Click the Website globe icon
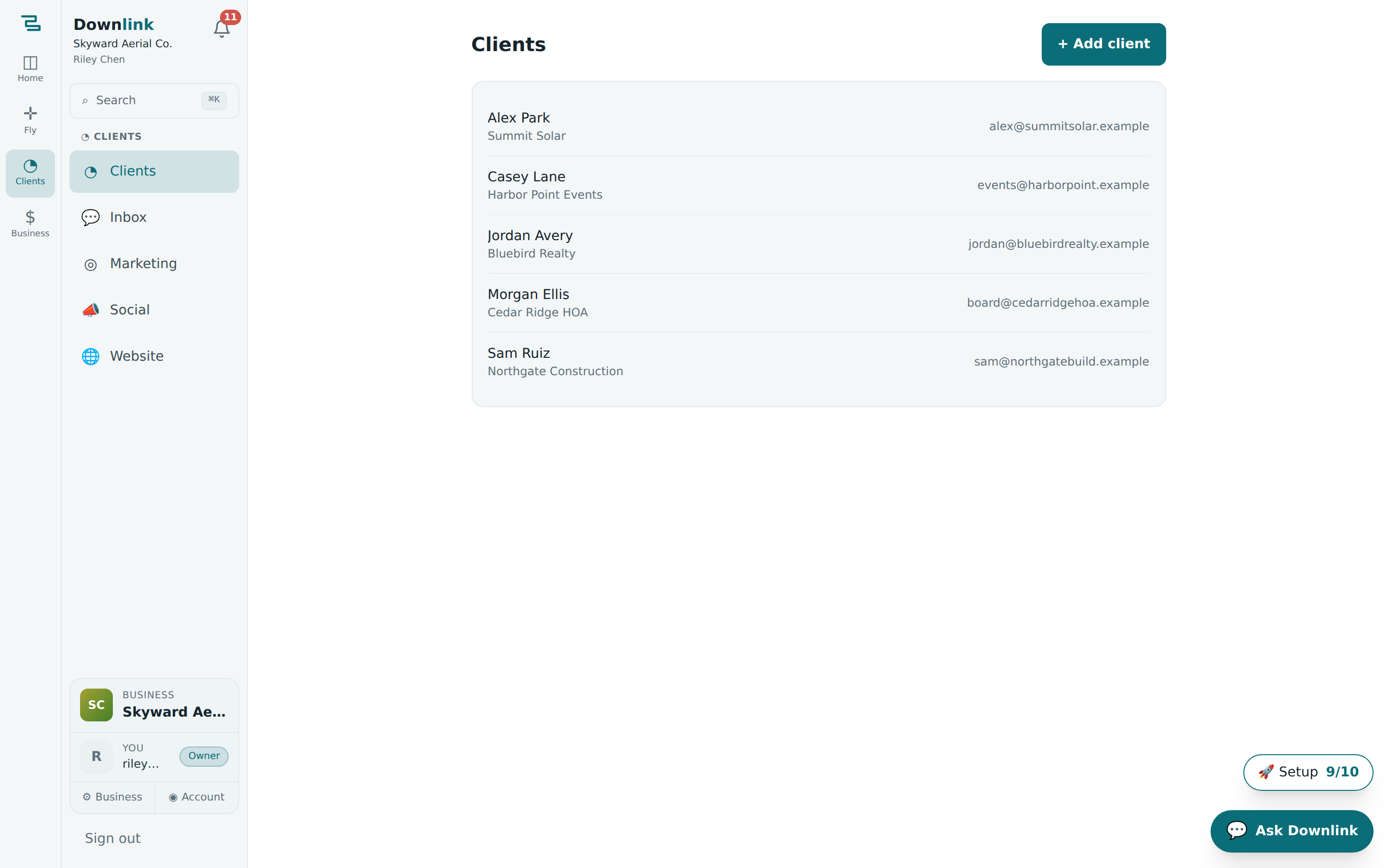The image size is (1389, 868). tap(91, 356)
